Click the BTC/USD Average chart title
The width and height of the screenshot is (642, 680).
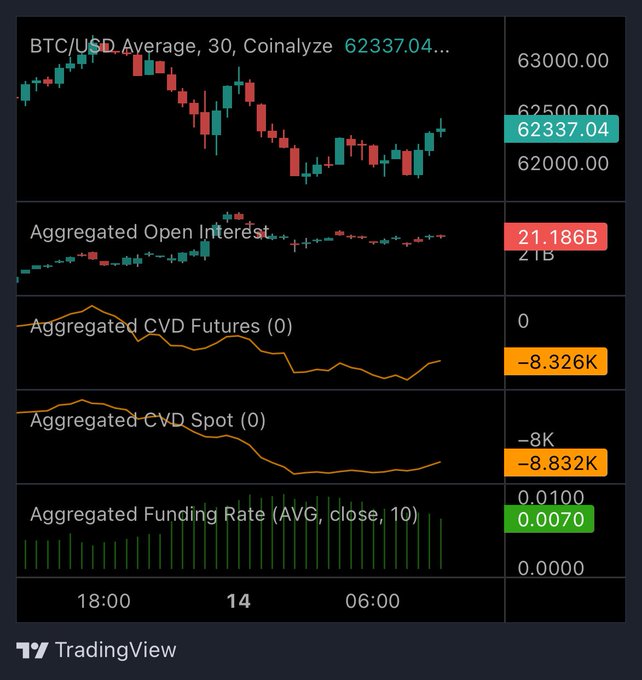[181, 46]
